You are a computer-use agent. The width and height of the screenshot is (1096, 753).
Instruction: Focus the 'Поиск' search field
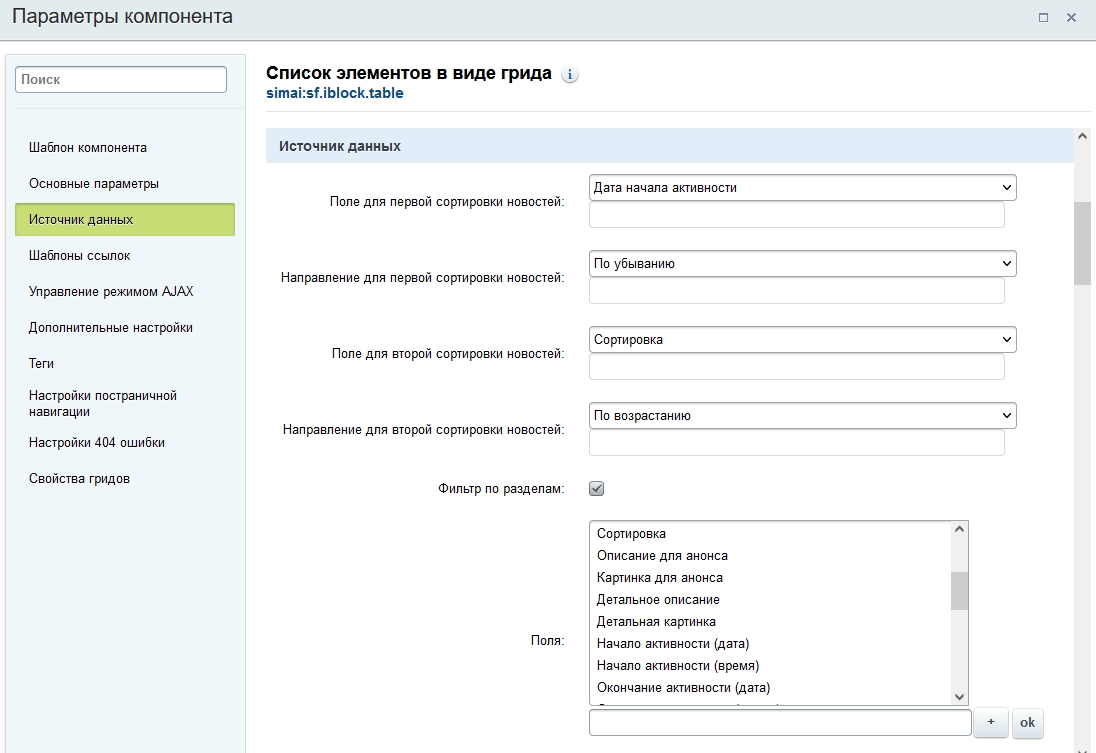(121, 79)
